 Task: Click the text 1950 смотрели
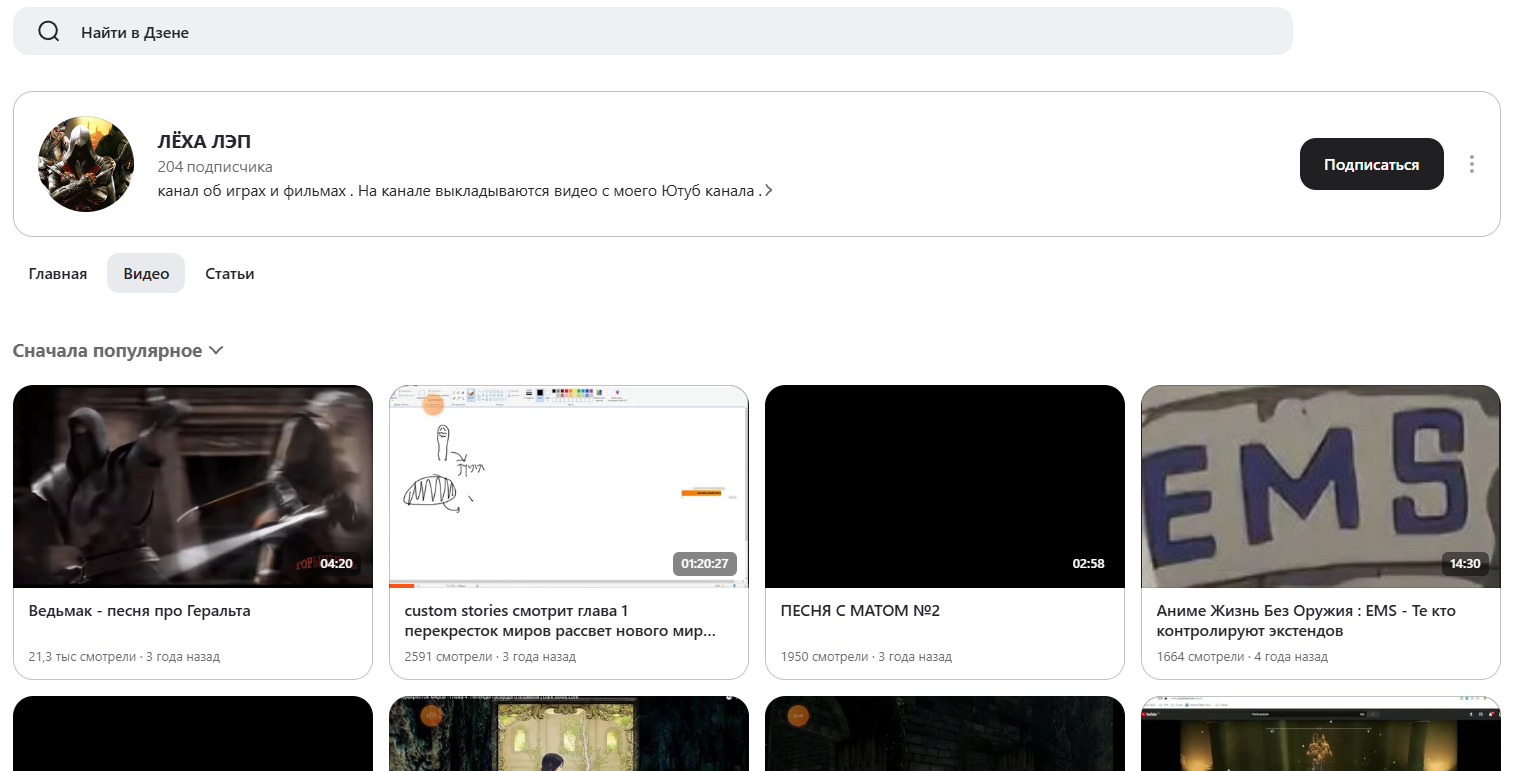coord(824,657)
